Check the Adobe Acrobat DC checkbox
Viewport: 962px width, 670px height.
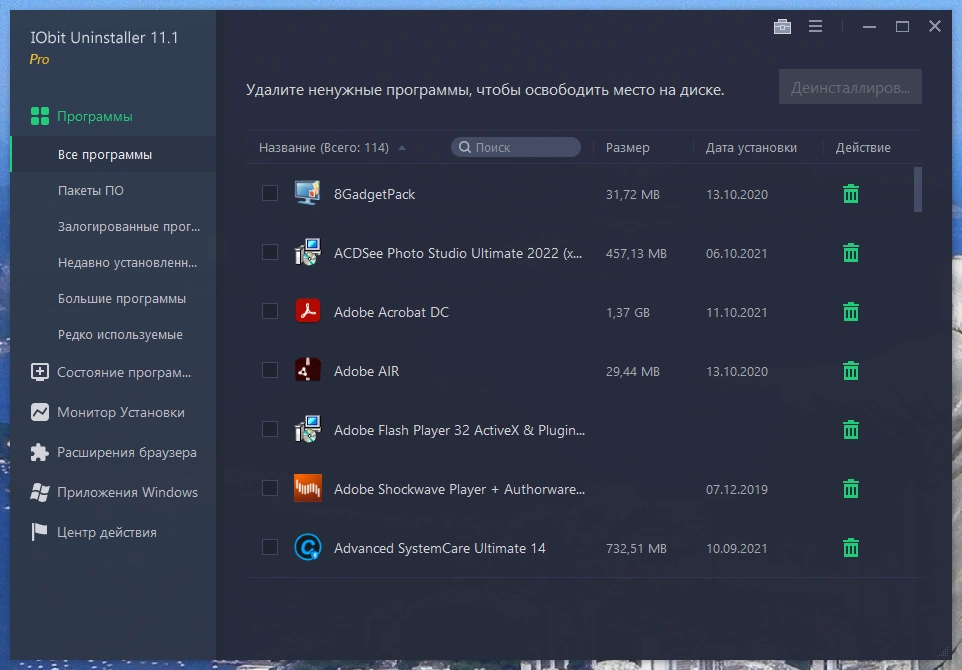[x=270, y=311]
